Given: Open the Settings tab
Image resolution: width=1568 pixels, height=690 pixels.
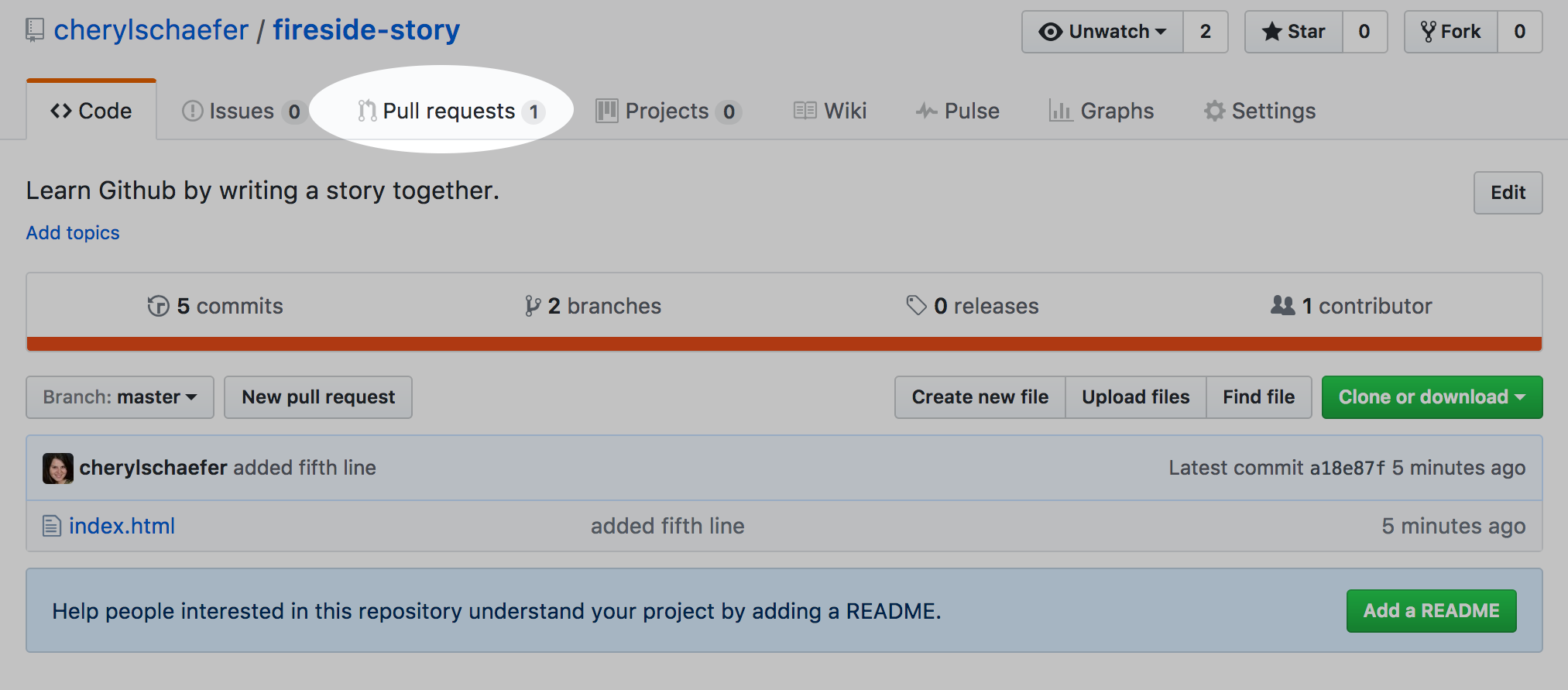Looking at the screenshot, I should coord(1260,112).
